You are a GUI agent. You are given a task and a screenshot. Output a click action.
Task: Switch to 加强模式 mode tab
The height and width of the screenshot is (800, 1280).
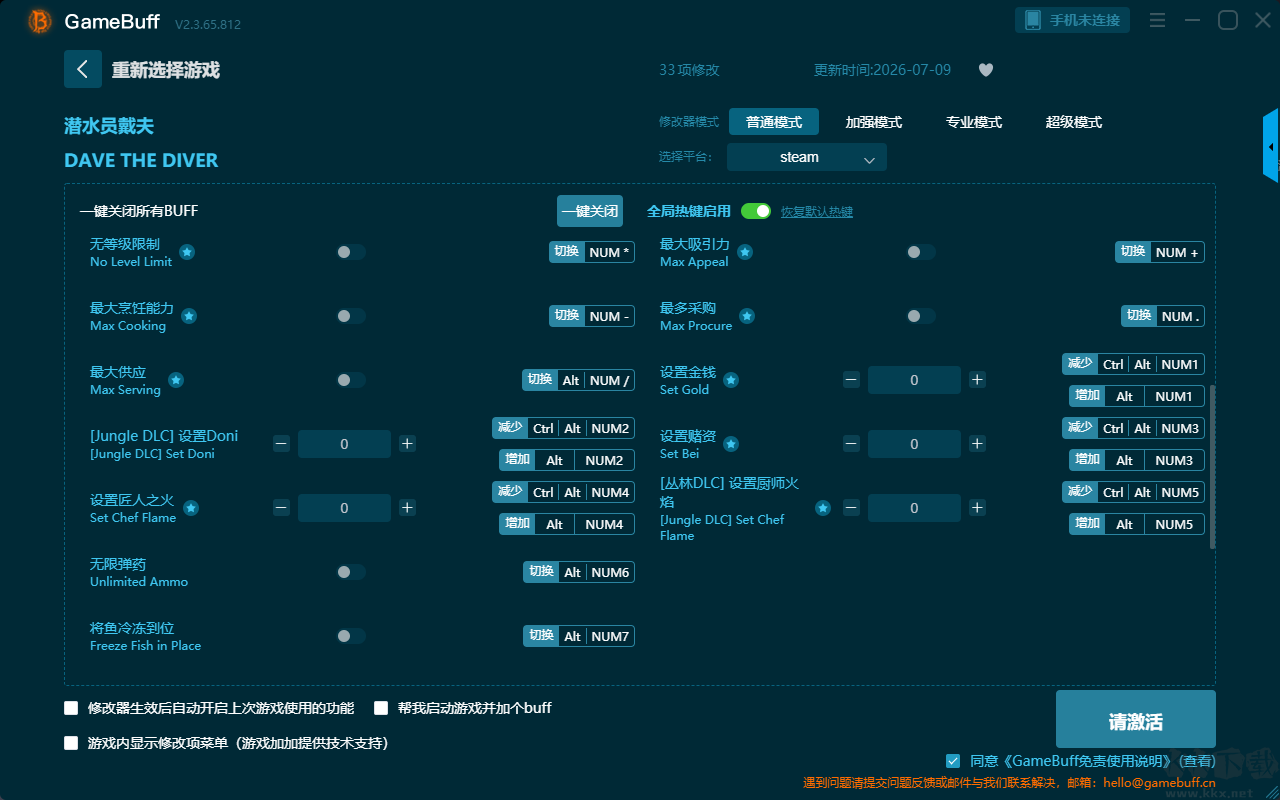click(x=874, y=122)
